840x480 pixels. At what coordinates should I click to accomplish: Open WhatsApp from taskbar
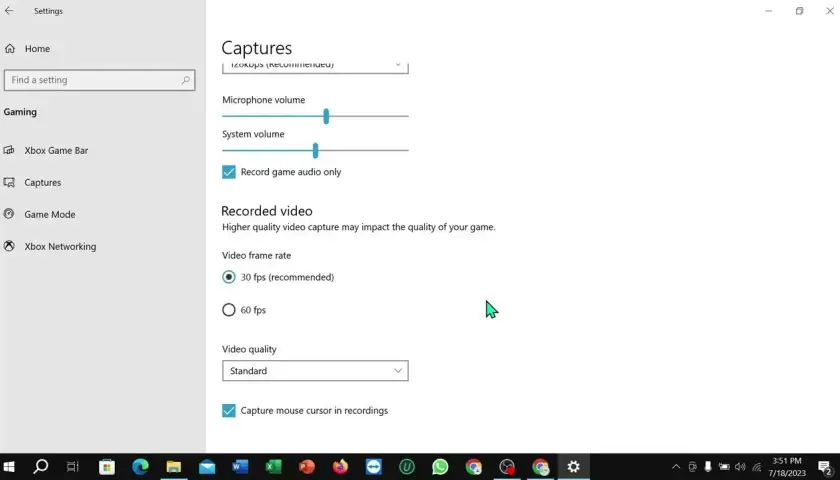[440, 467]
